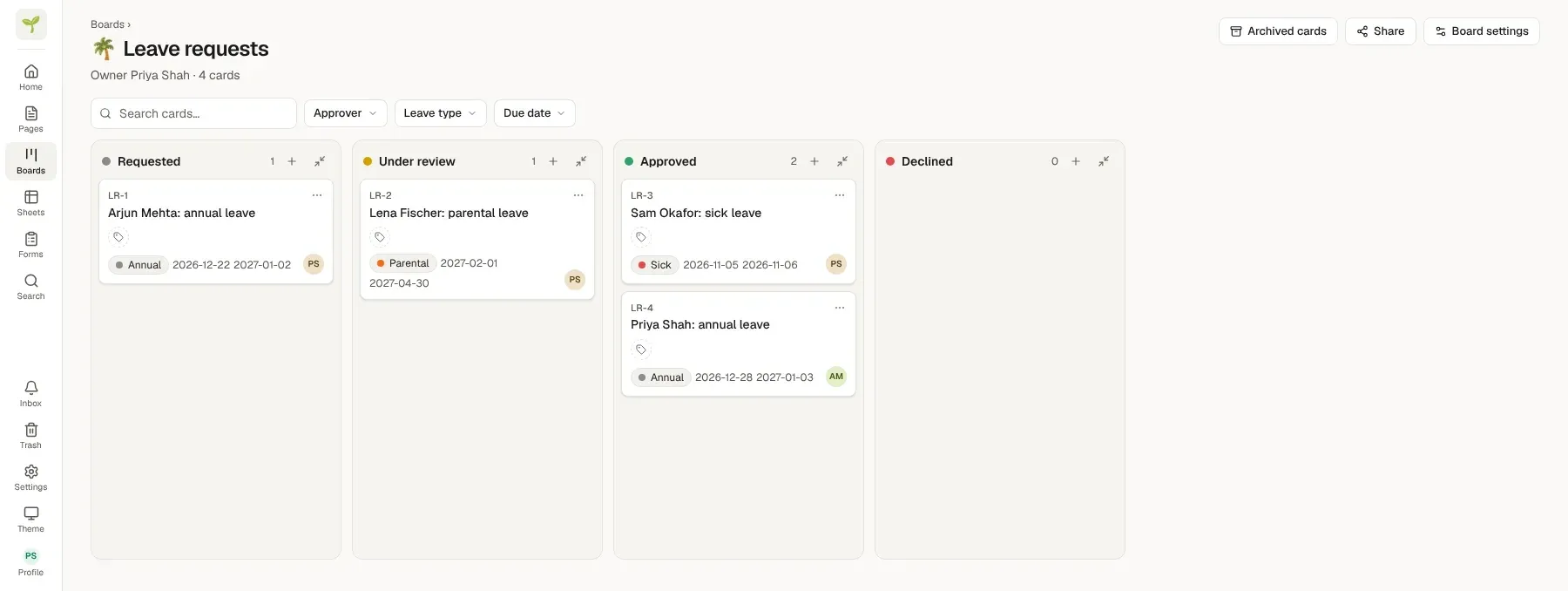
Task: Open the LR-1 card options menu
Action: point(317,195)
